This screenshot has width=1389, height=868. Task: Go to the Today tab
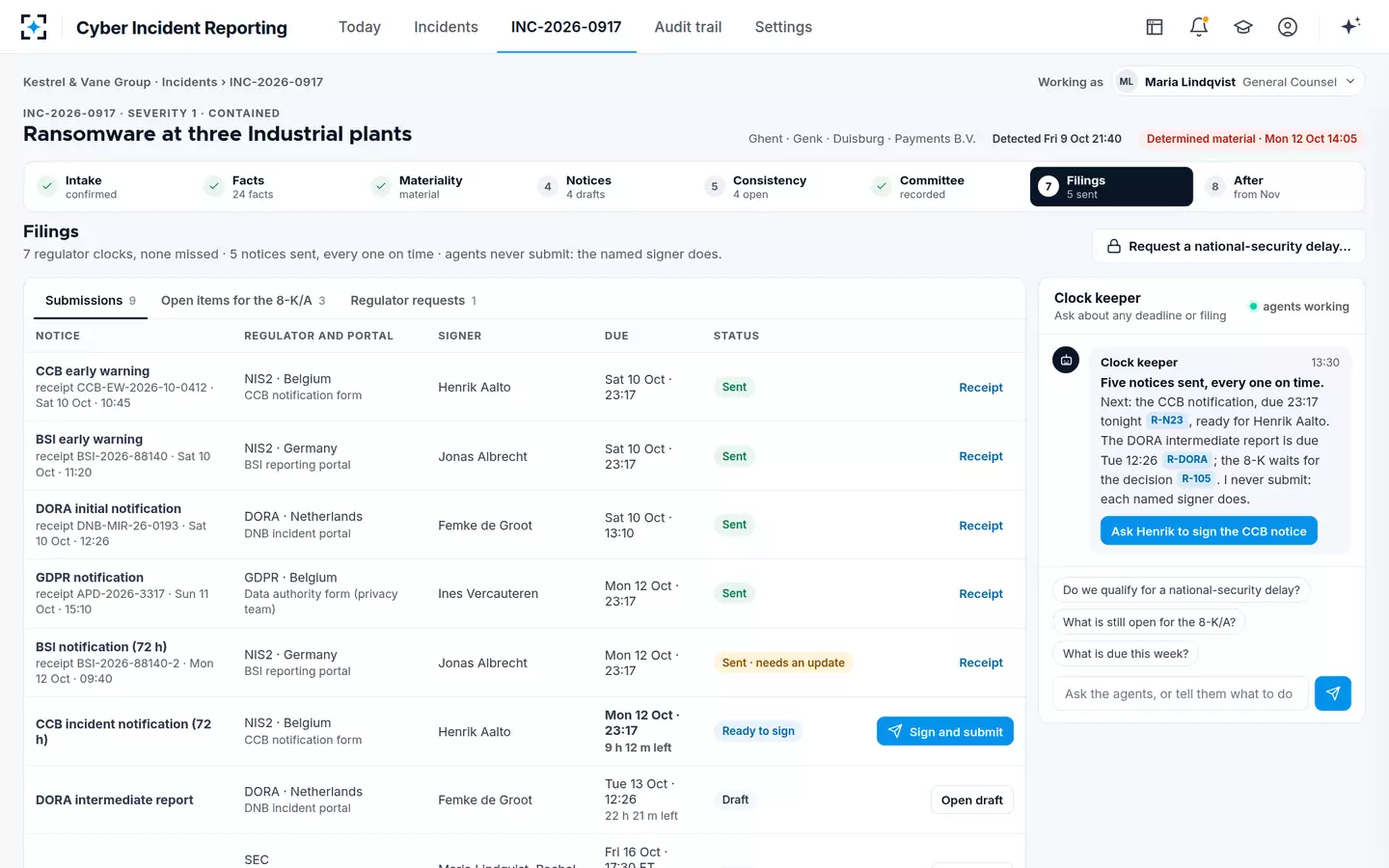pyautogui.click(x=360, y=27)
